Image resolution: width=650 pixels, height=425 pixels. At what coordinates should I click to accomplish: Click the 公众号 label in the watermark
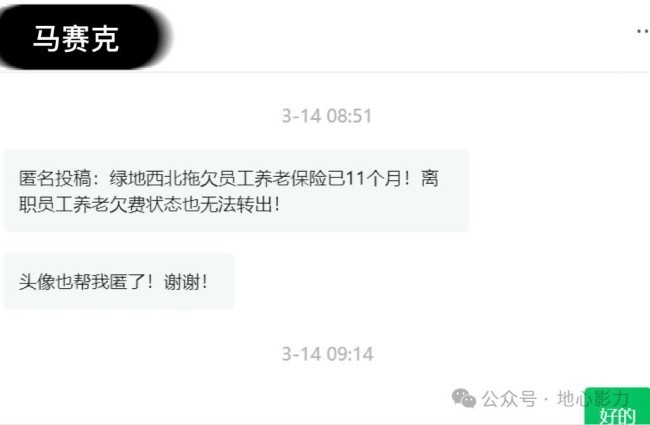coord(509,399)
